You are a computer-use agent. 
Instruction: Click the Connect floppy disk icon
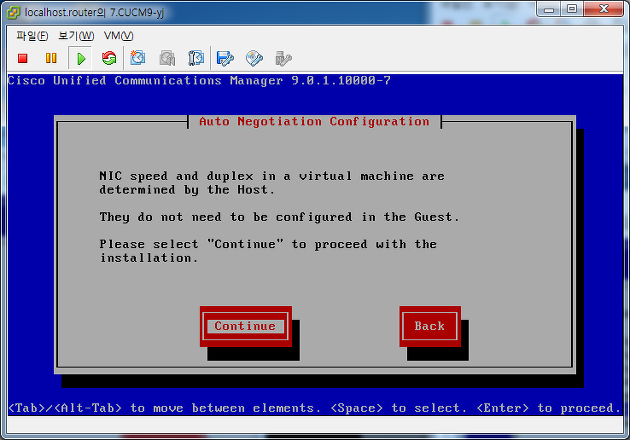tap(225, 59)
